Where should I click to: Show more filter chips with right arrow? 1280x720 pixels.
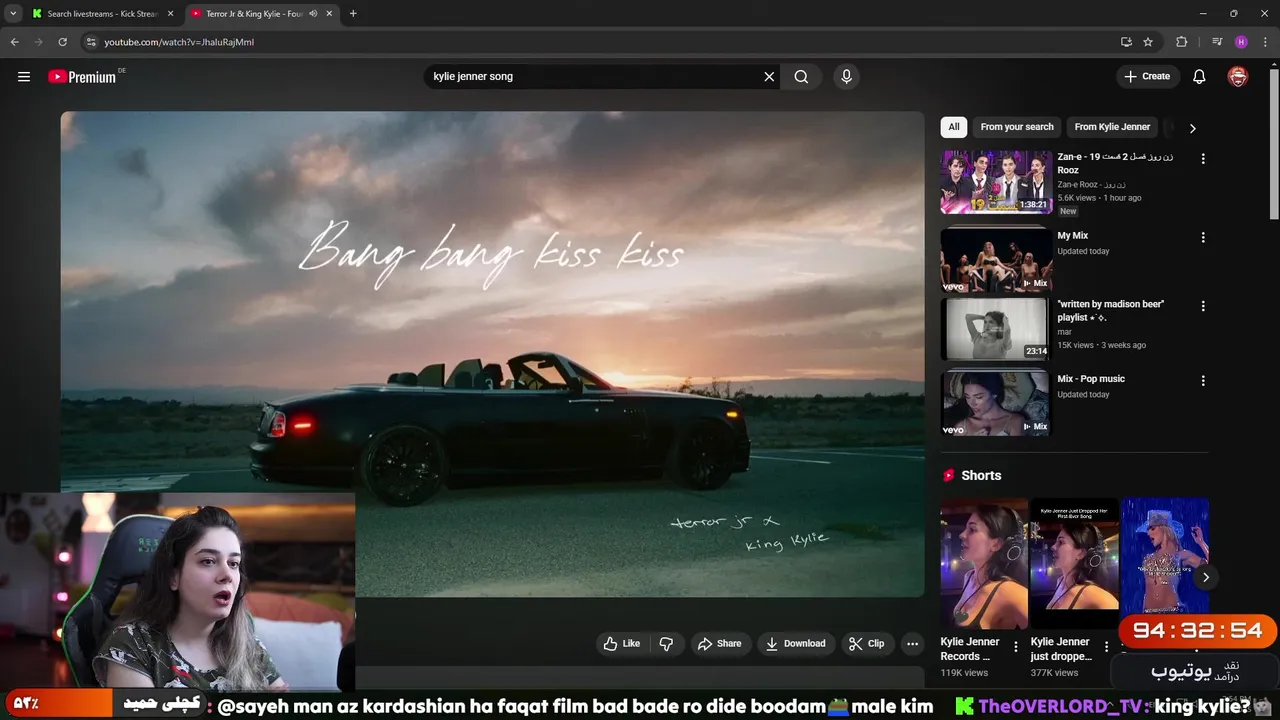[x=1192, y=128]
